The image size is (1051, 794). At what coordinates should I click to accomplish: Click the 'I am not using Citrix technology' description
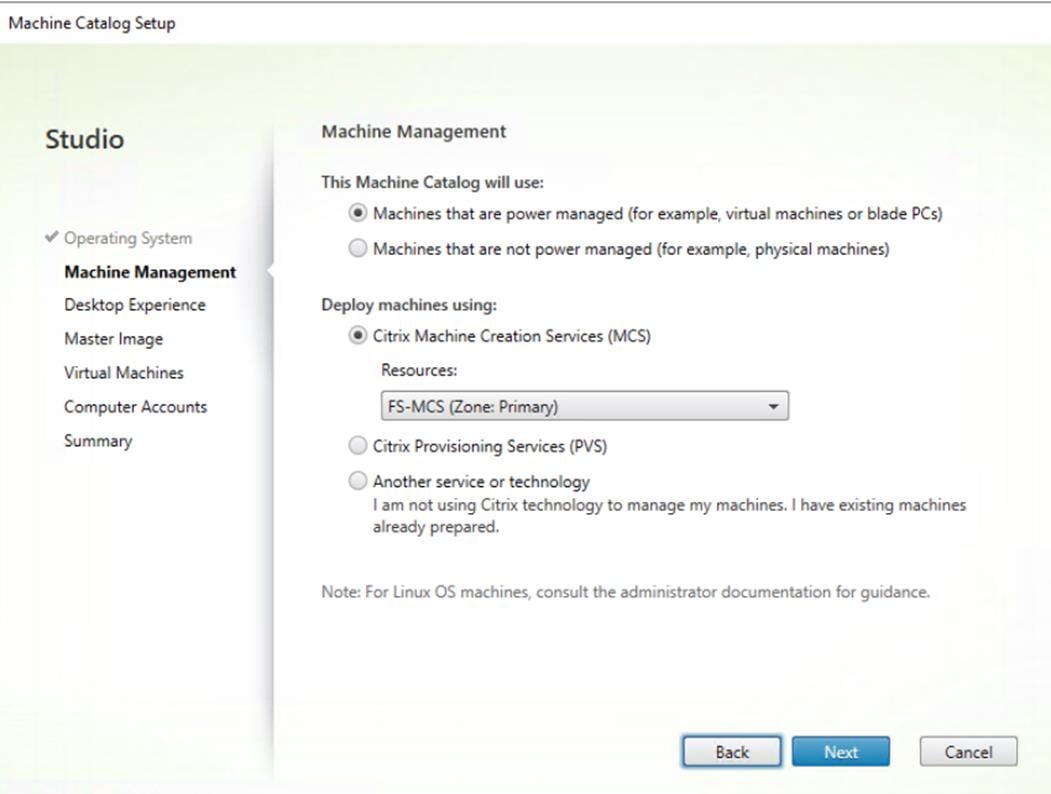(x=670, y=515)
